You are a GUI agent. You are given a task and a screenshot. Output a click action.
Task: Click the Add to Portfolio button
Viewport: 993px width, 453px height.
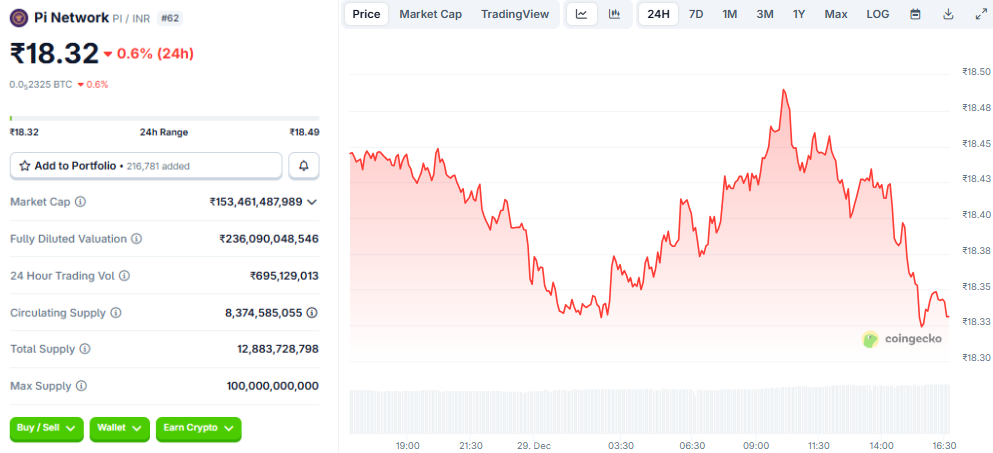[x=146, y=166]
